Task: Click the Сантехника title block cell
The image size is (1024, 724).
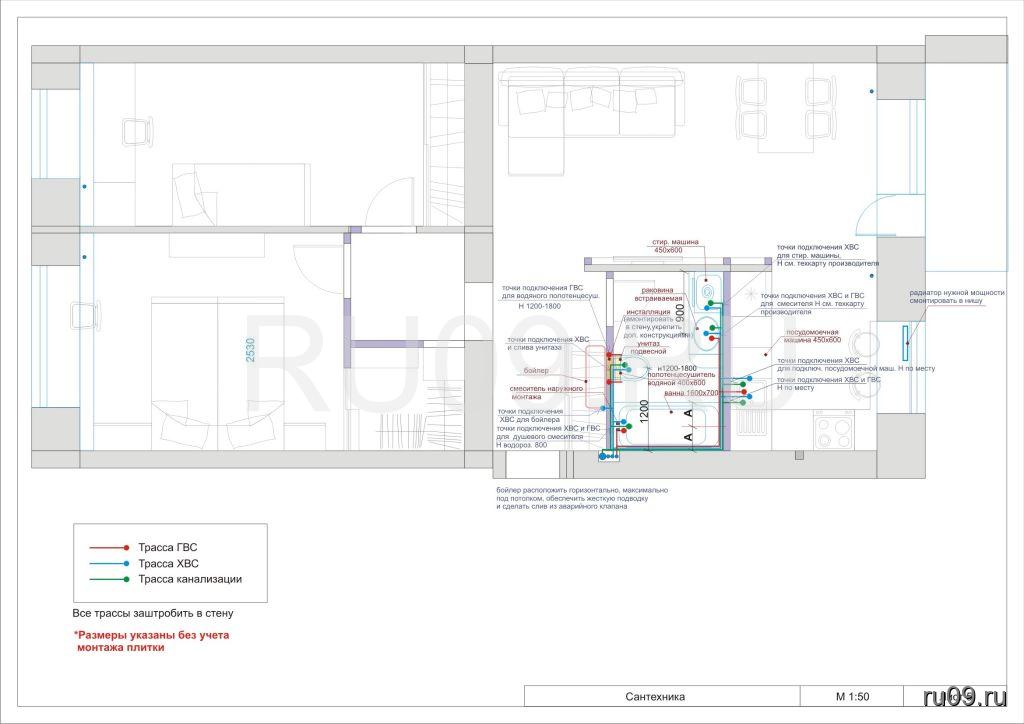Action: tap(663, 697)
